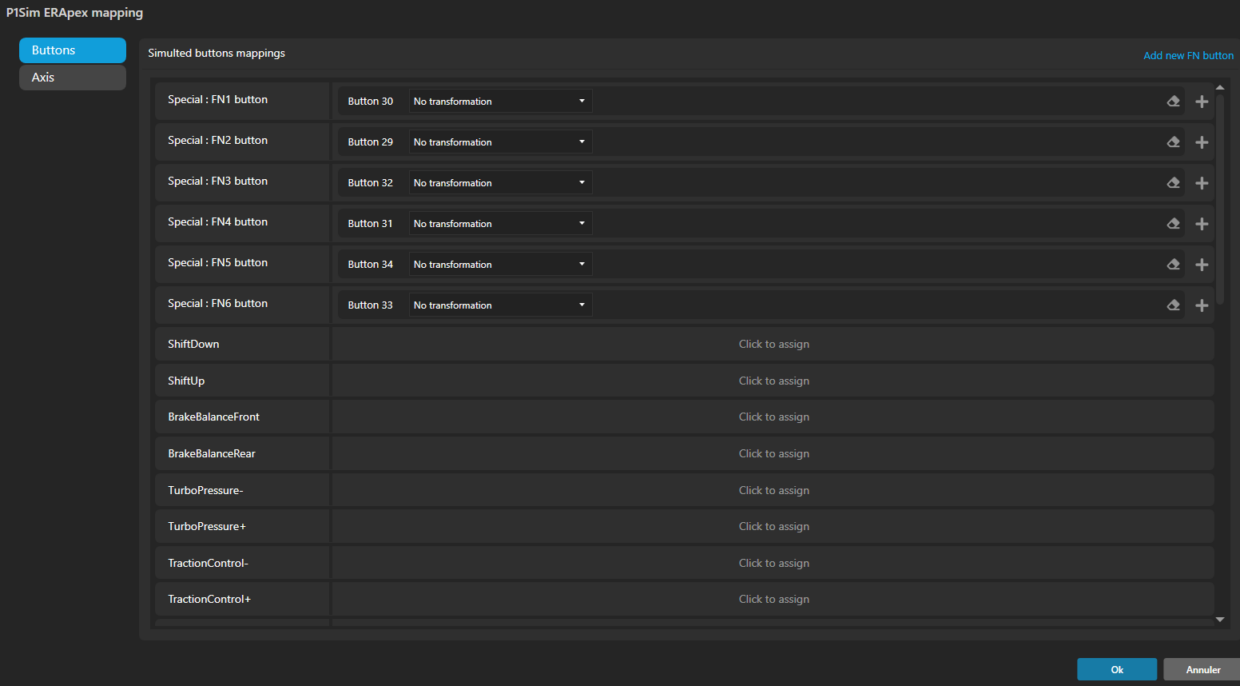
Task: Add a mapping on the FN4 row
Action: tap(1201, 223)
